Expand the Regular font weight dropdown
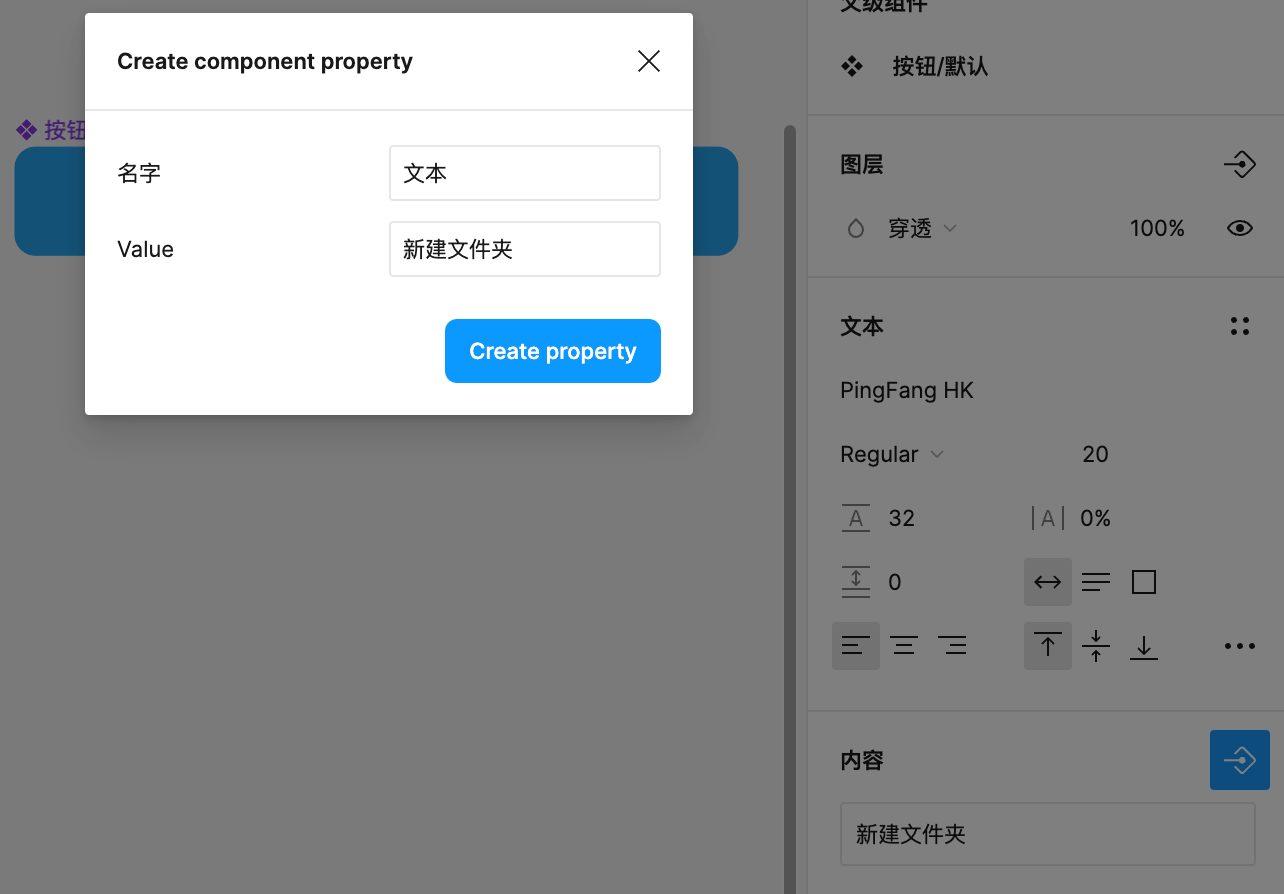1284x894 pixels. pos(891,454)
